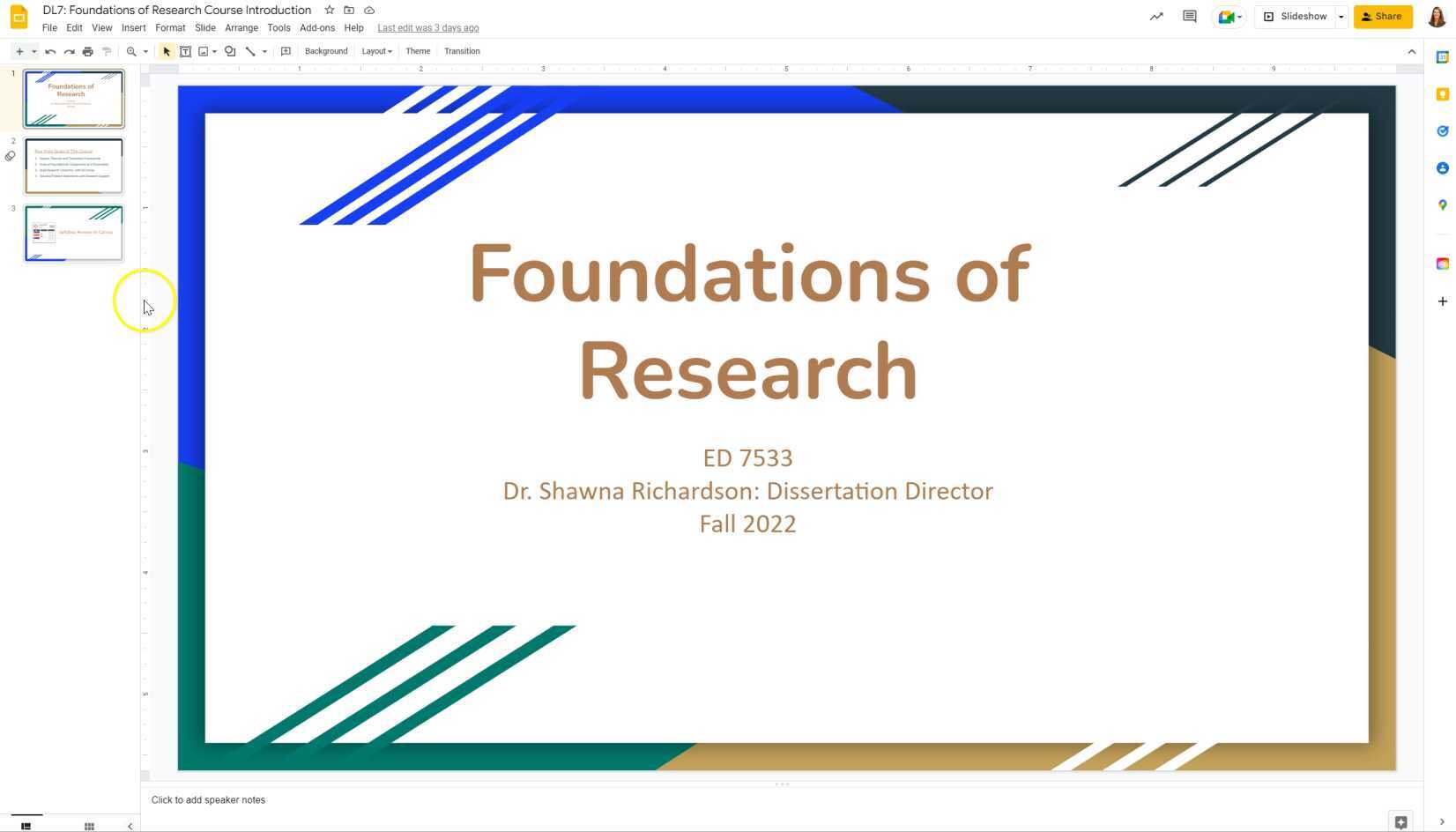Select slide 3 thumbnail in the filmstrip

coord(73,232)
